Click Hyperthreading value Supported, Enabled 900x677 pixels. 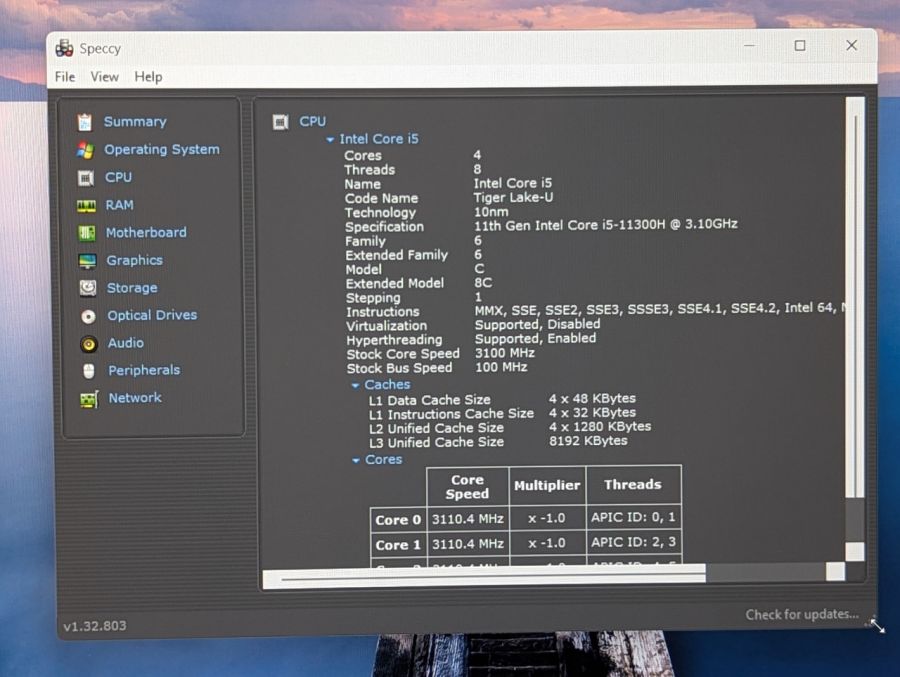(535, 339)
